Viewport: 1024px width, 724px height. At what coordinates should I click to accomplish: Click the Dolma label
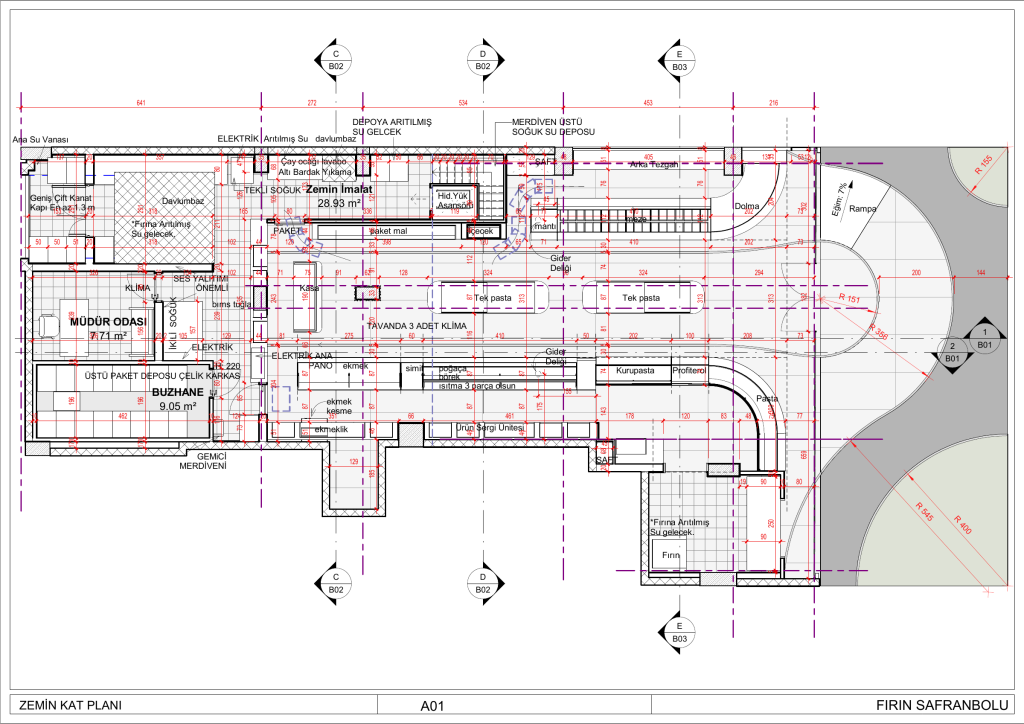747,206
